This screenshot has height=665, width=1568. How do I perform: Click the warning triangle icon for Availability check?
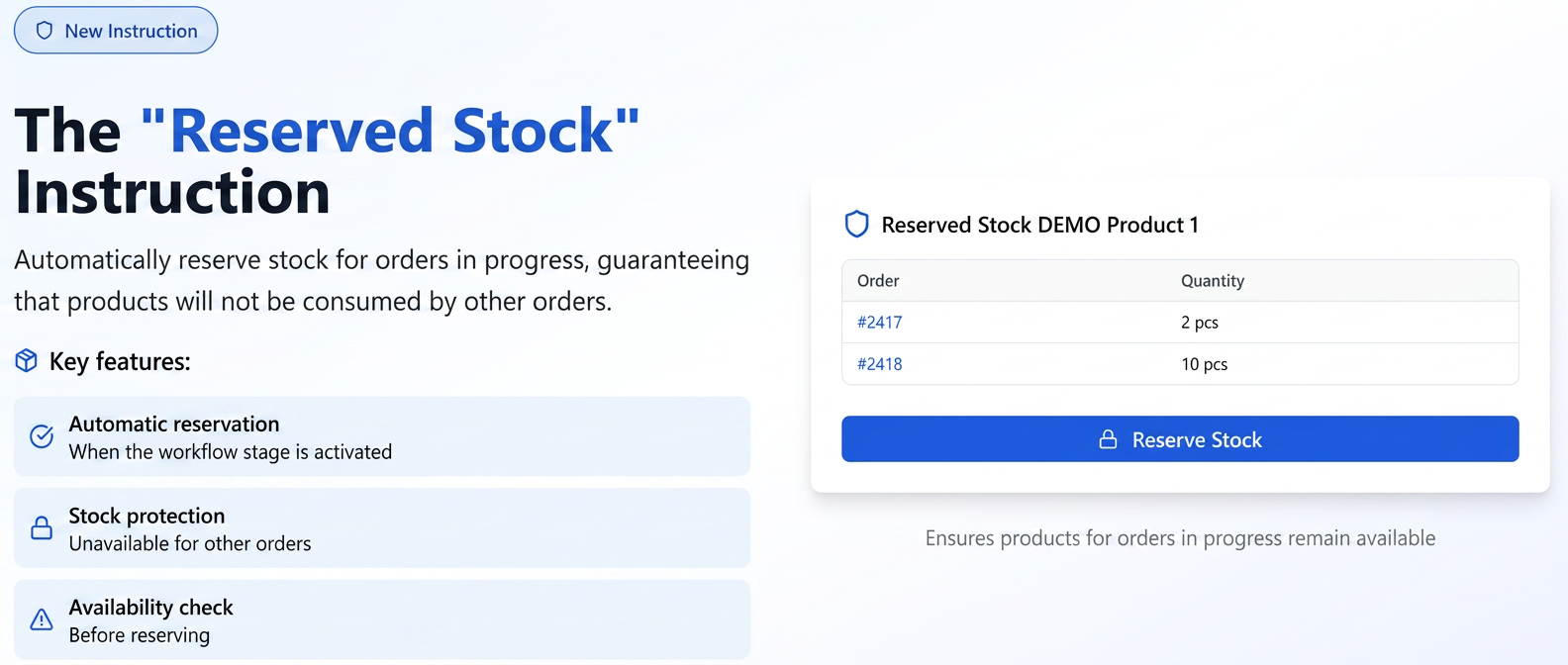point(42,619)
